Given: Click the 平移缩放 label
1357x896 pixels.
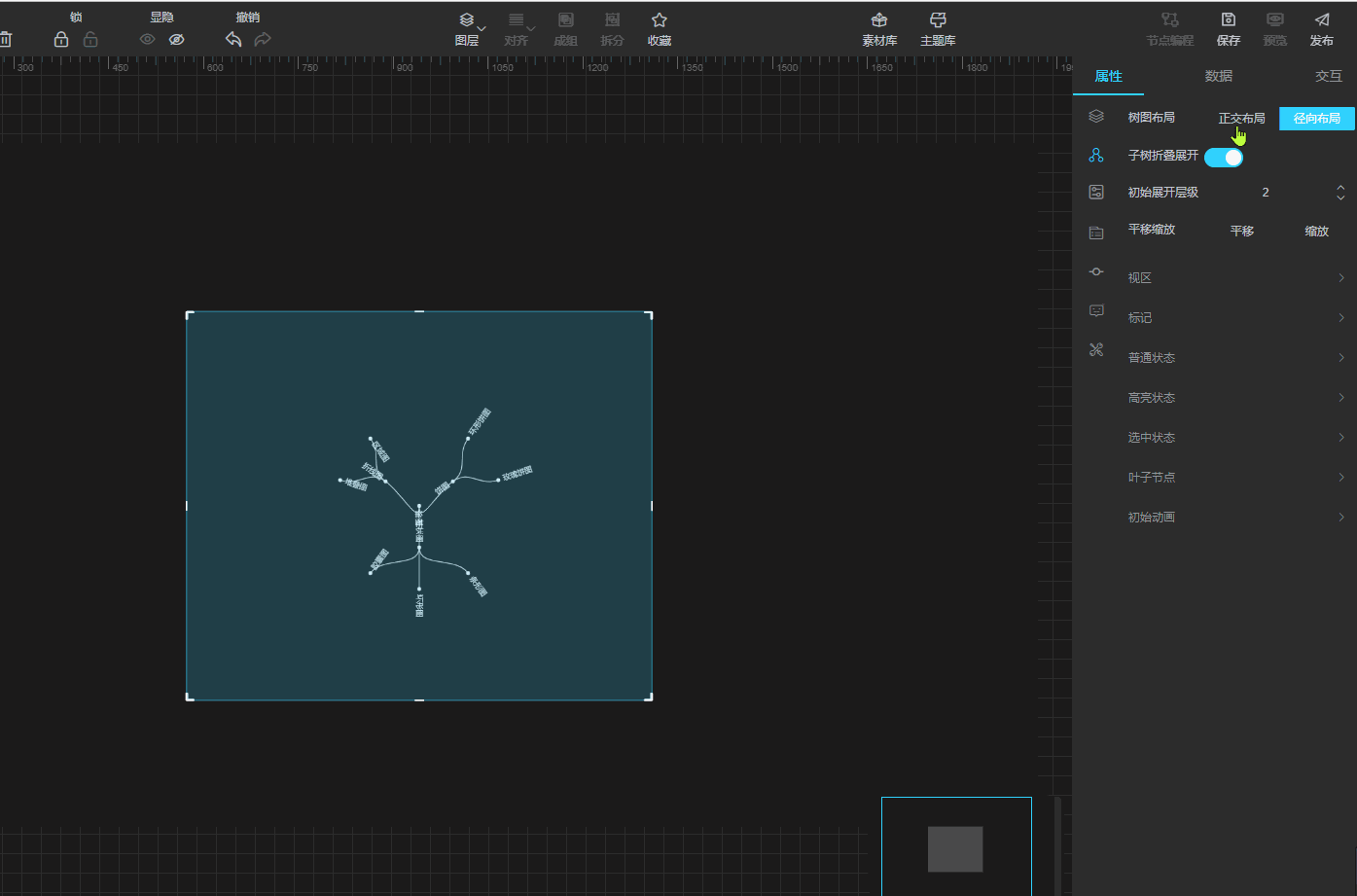Looking at the screenshot, I should pos(1152,230).
